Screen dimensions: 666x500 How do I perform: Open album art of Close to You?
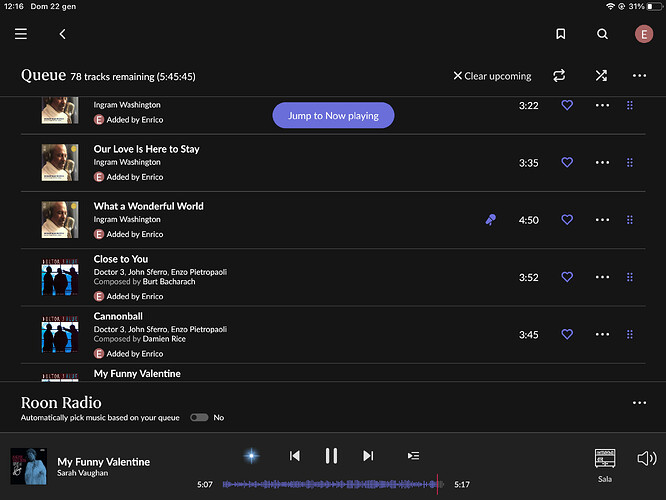(x=60, y=277)
